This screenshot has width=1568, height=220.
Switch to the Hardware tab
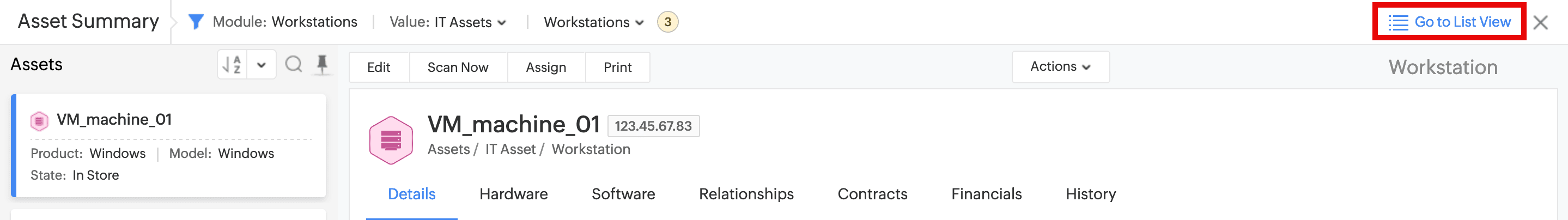click(513, 194)
